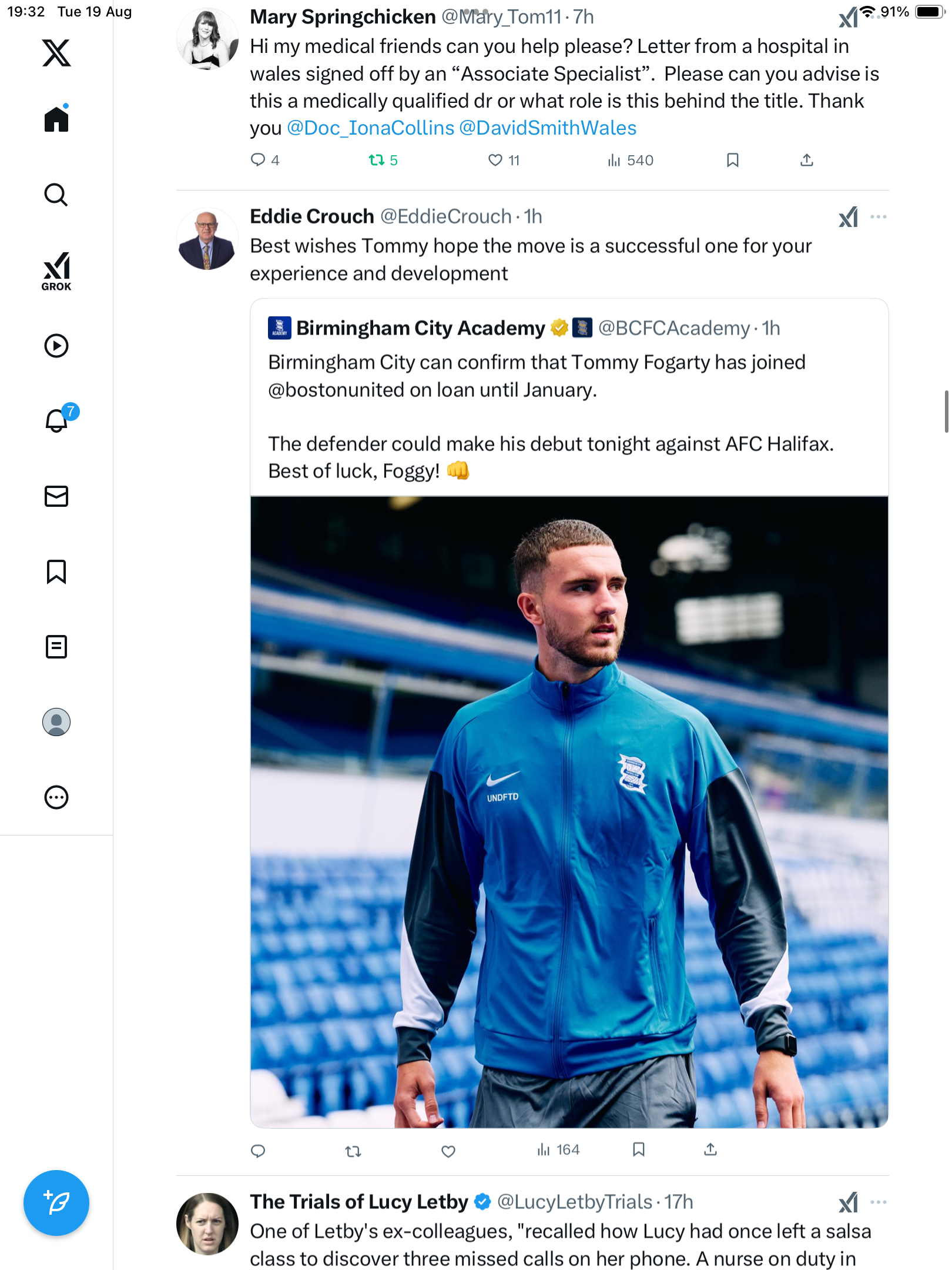Bookmark Mary Springchicken's post
Viewport: 952px width, 1270px height.
(732, 160)
